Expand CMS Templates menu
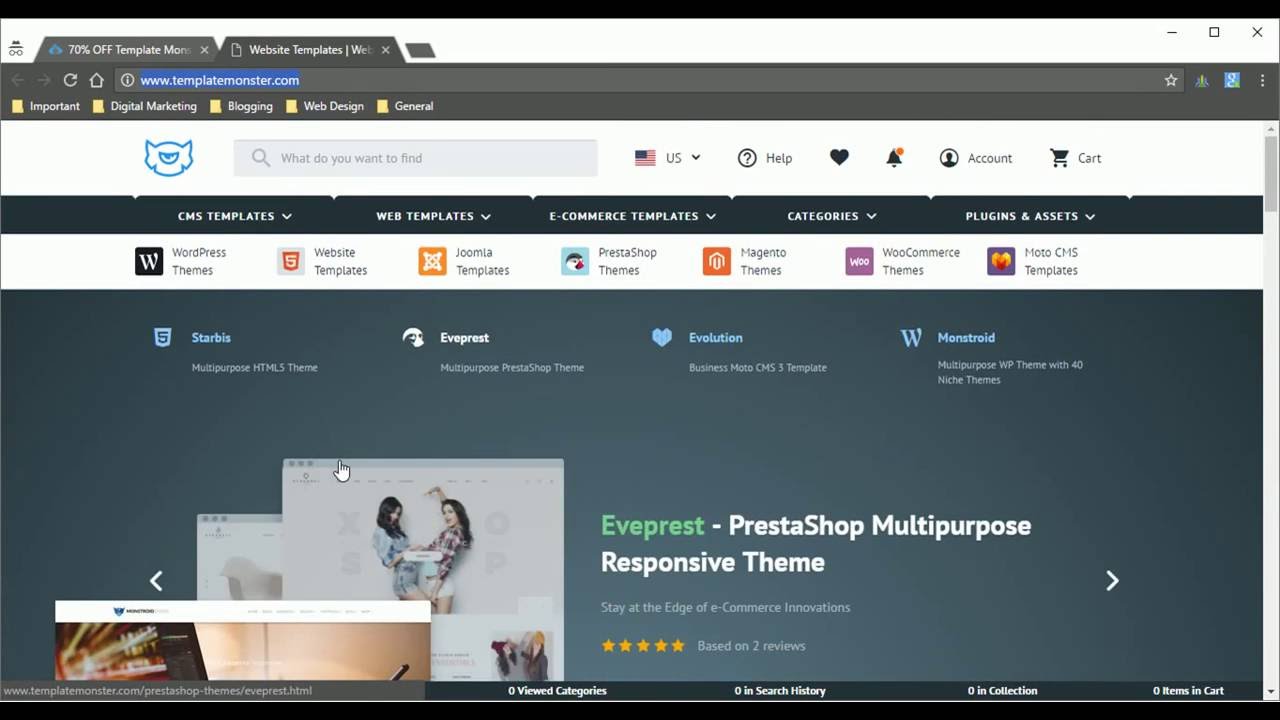 [235, 216]
